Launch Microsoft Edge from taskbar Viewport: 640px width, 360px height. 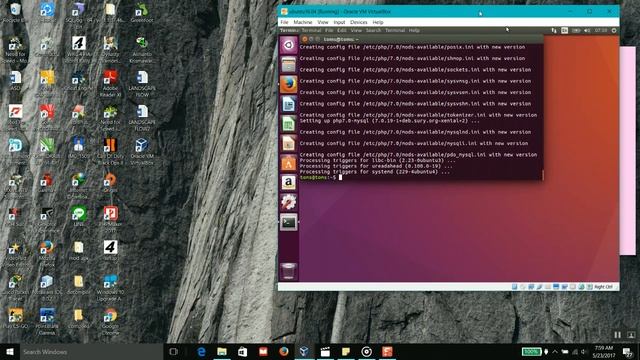pos(201,351)
